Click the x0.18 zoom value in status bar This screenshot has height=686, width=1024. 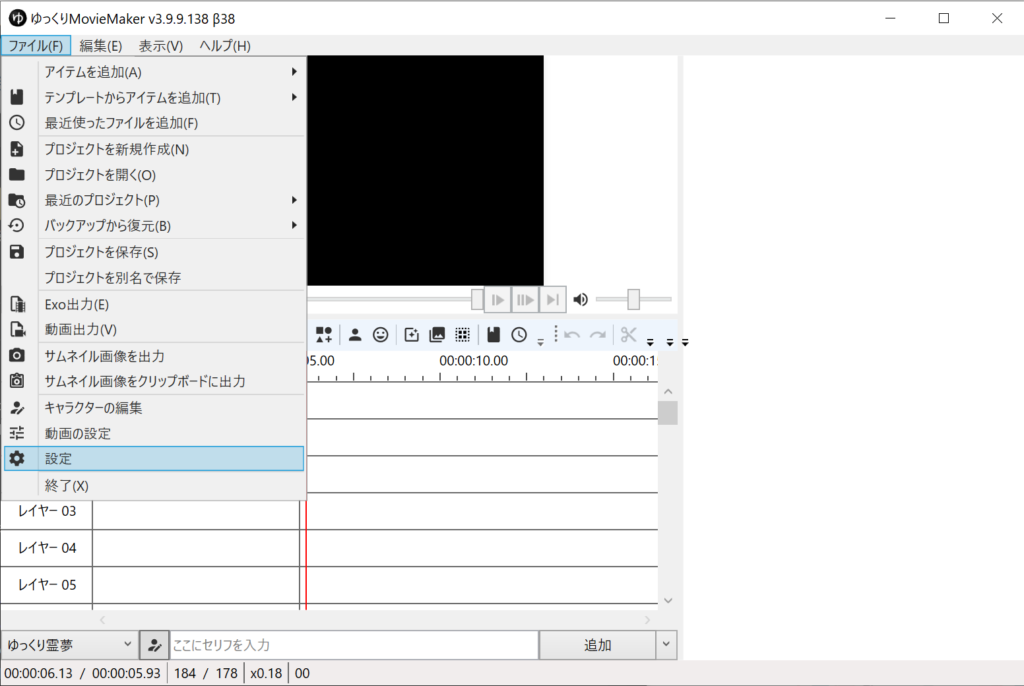tap(266, 674)
